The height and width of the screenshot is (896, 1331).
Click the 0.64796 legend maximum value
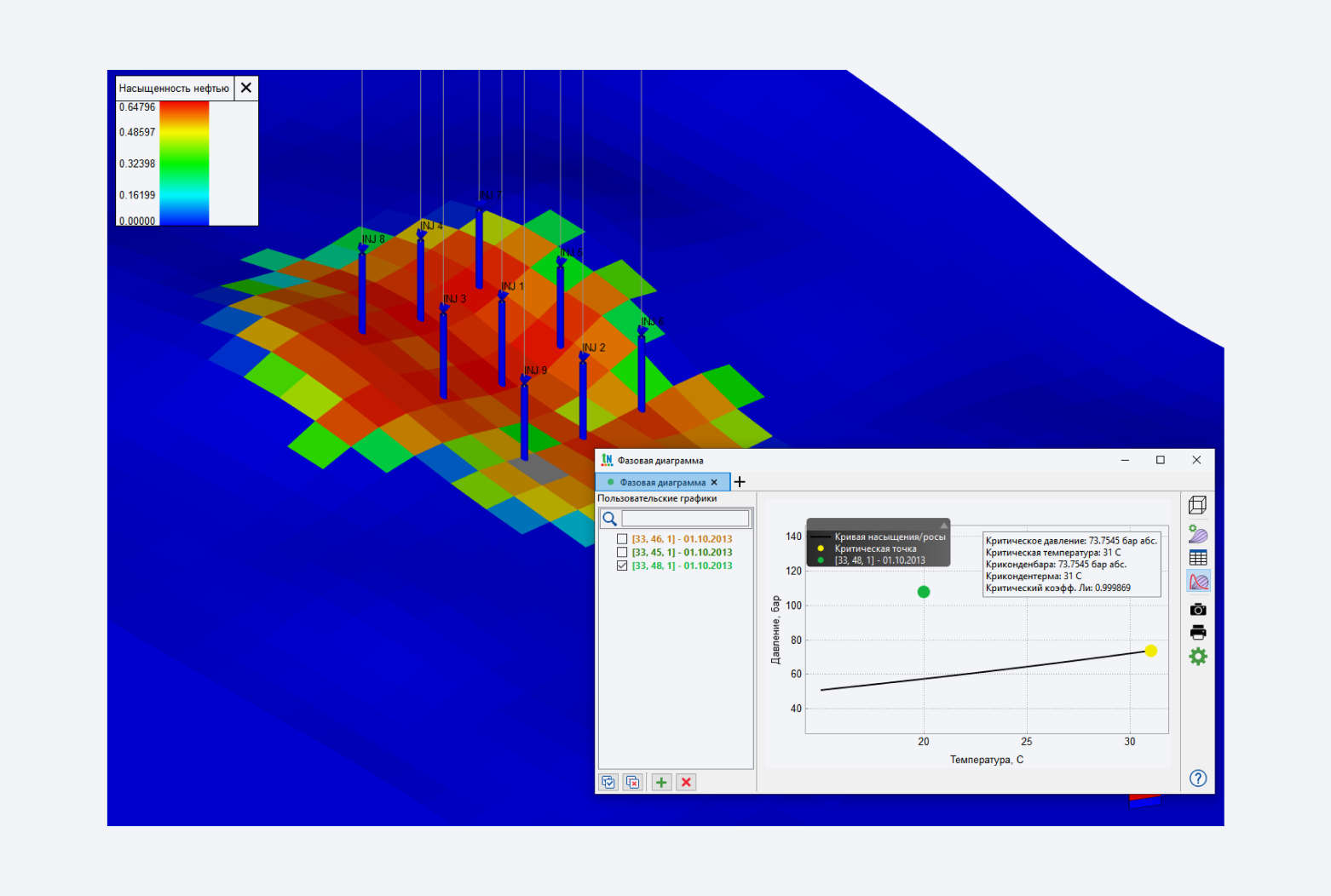137,107
